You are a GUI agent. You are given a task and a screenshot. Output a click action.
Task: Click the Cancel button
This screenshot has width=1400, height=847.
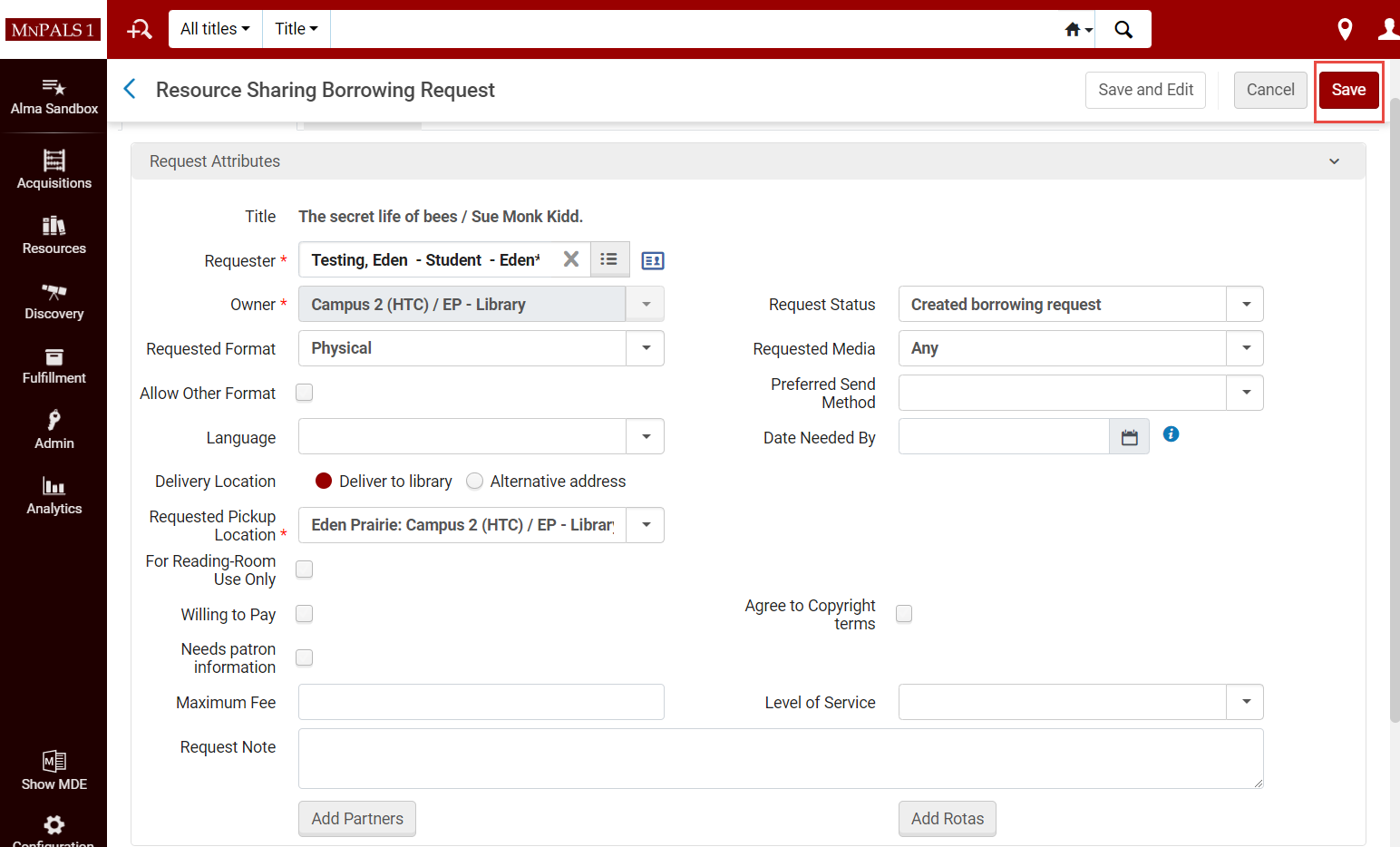click(1270, 90)
